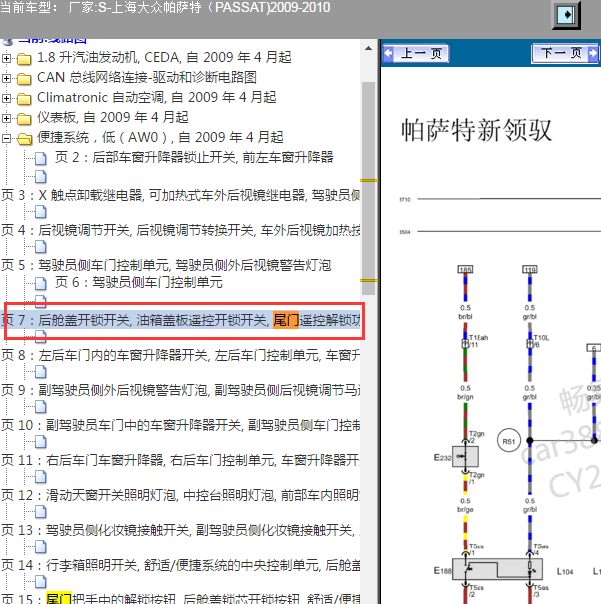Select 页 7 后舱盖开锁开关 entry
601x604 pixels.
[180, 320]
